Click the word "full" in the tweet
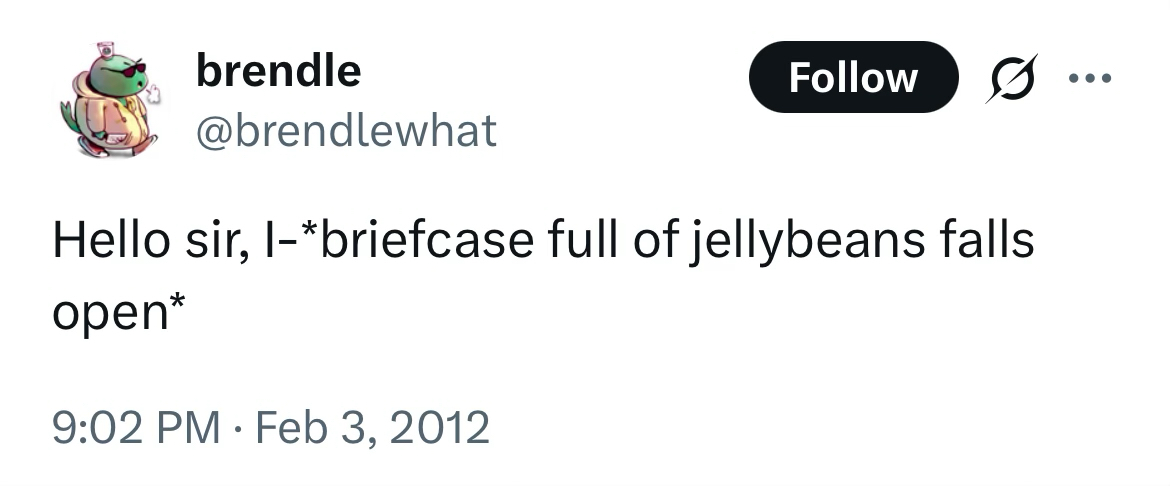The height and width of the screenshot is (486, 1170). (x=580, y=242)
